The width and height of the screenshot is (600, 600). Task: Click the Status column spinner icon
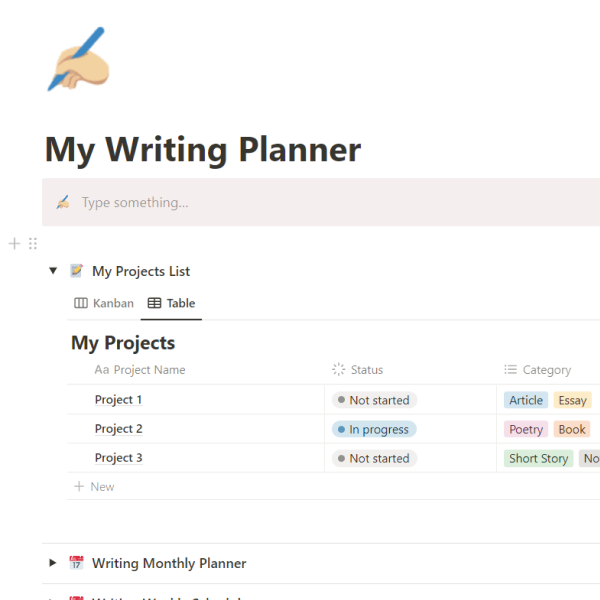338,370
